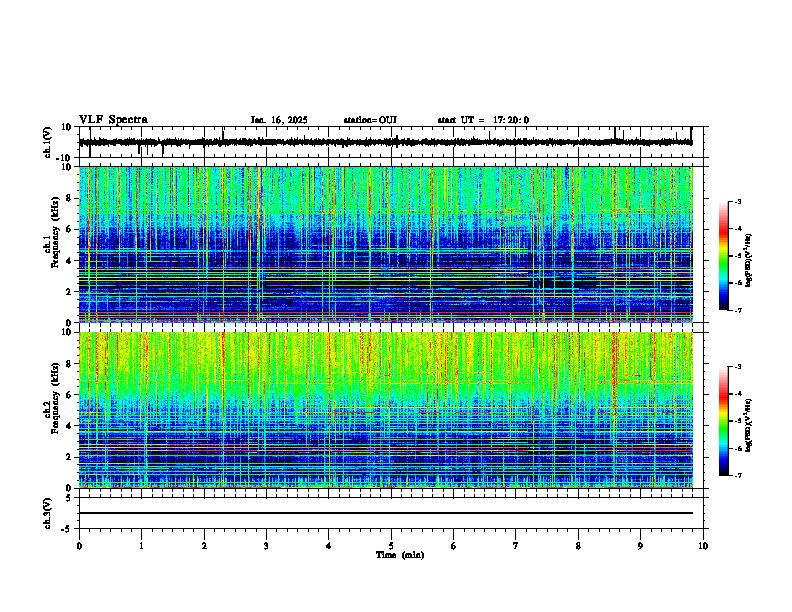Viewport: 792px width, 612px height.
Task: Select the date text "Jan. 16, 2025"
Action: (x=279, y=120)
